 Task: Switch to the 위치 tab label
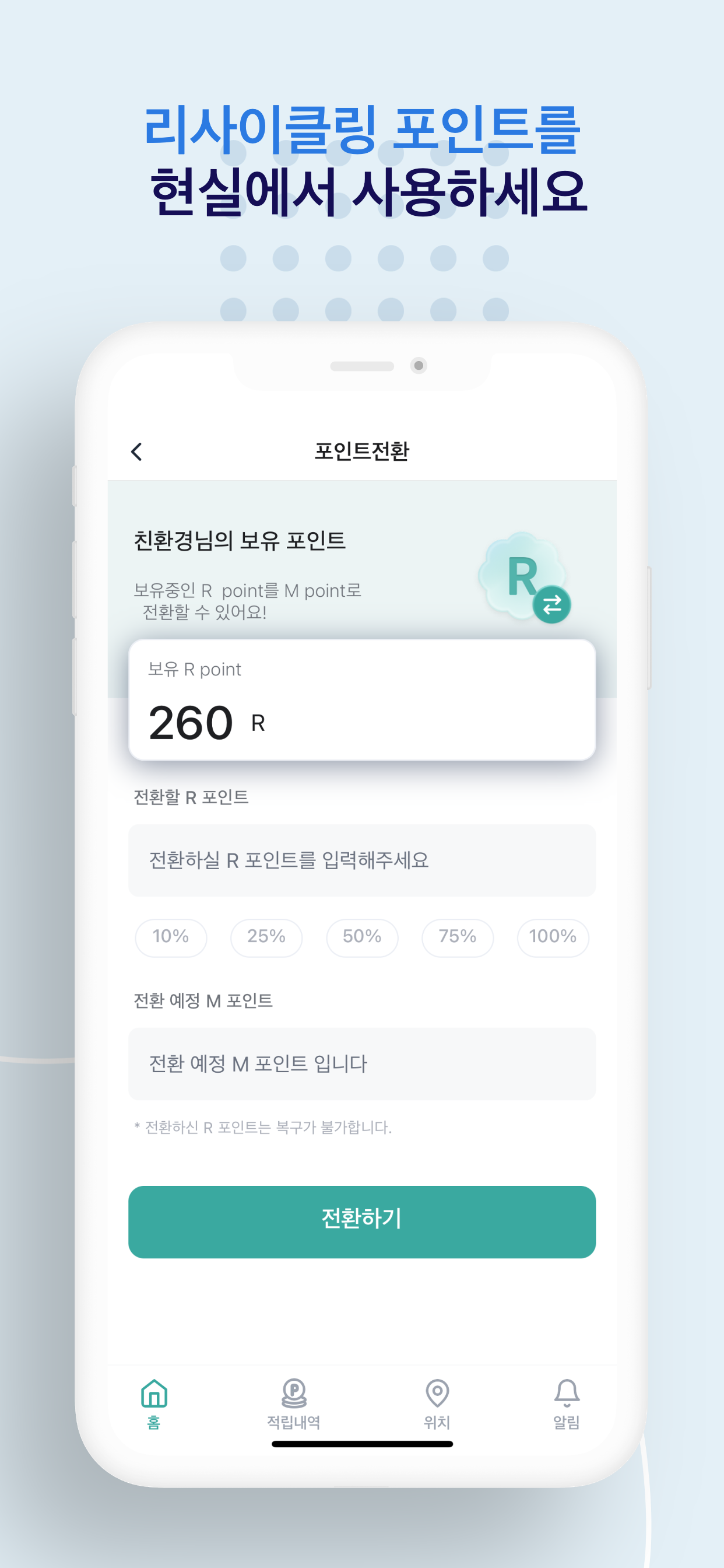pyautogui.click(x=437, y=1423)
